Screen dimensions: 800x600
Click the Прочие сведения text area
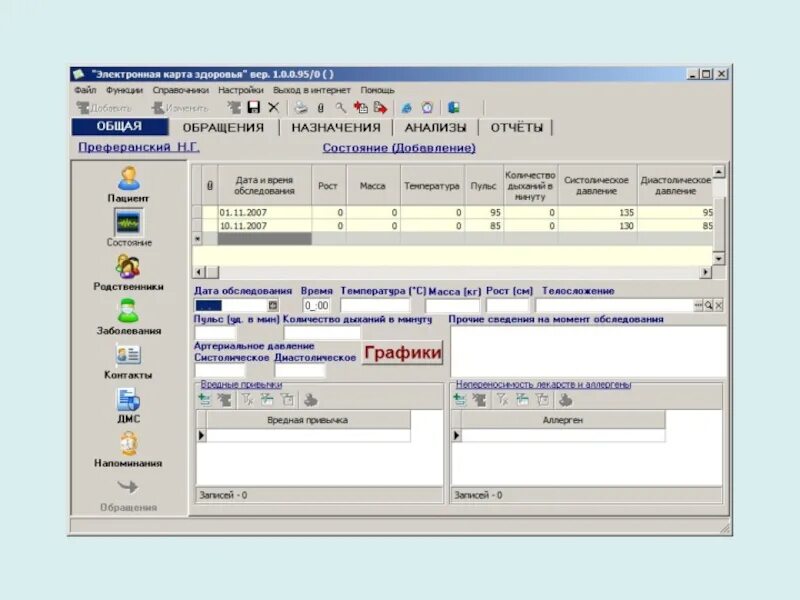pos(588,352)
